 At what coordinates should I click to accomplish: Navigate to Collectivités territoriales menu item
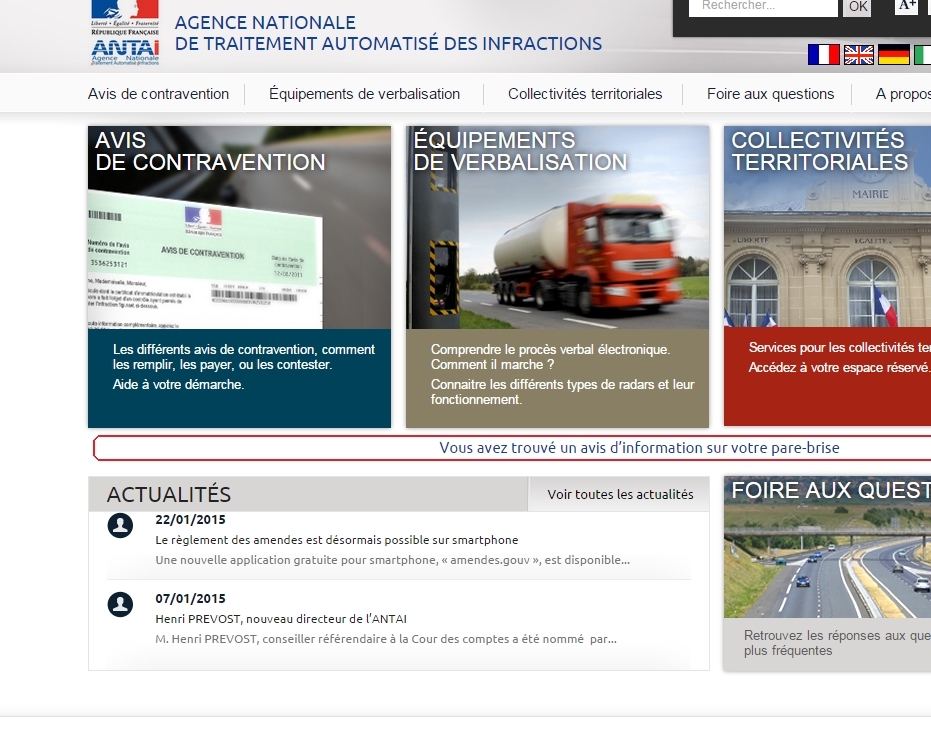click(x=585, y=94)
